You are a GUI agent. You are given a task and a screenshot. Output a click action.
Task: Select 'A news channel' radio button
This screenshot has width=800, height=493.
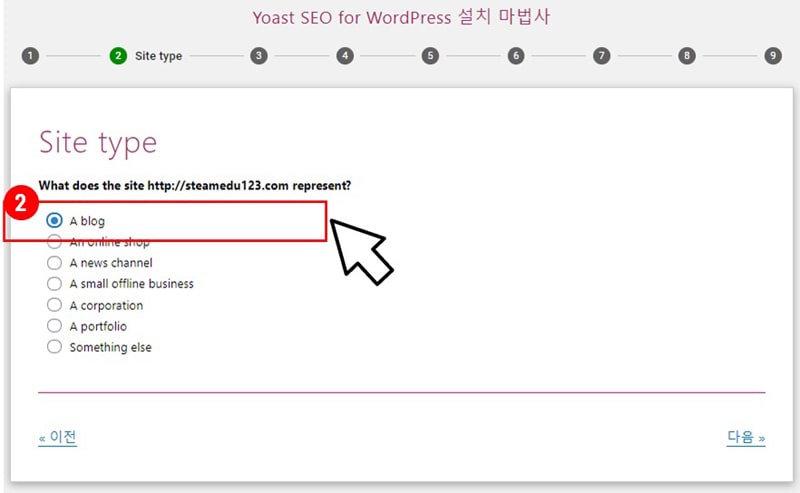click(54, 263)
